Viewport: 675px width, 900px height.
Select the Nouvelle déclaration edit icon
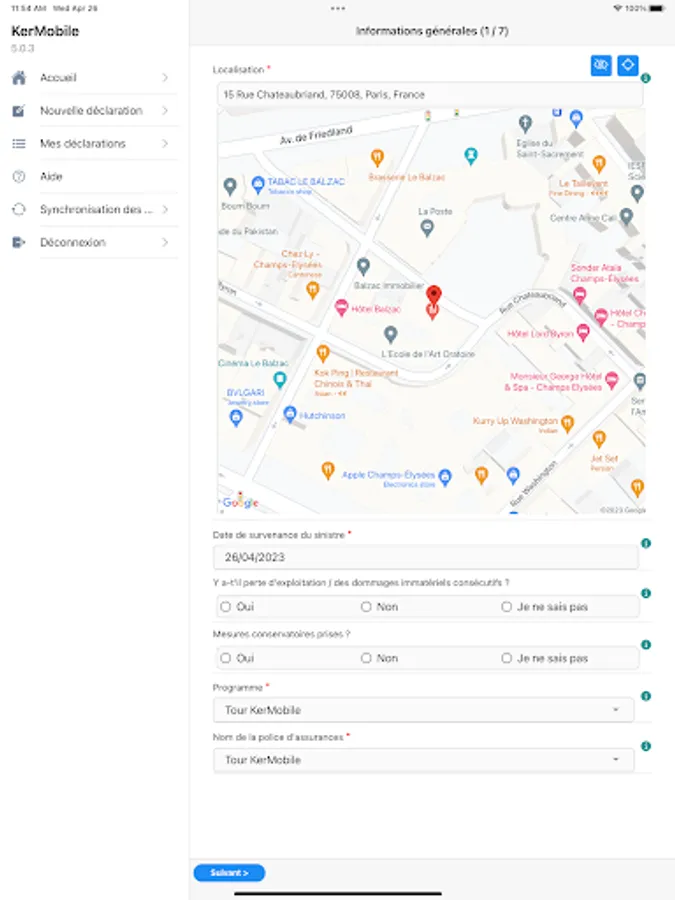click(19, 111)
